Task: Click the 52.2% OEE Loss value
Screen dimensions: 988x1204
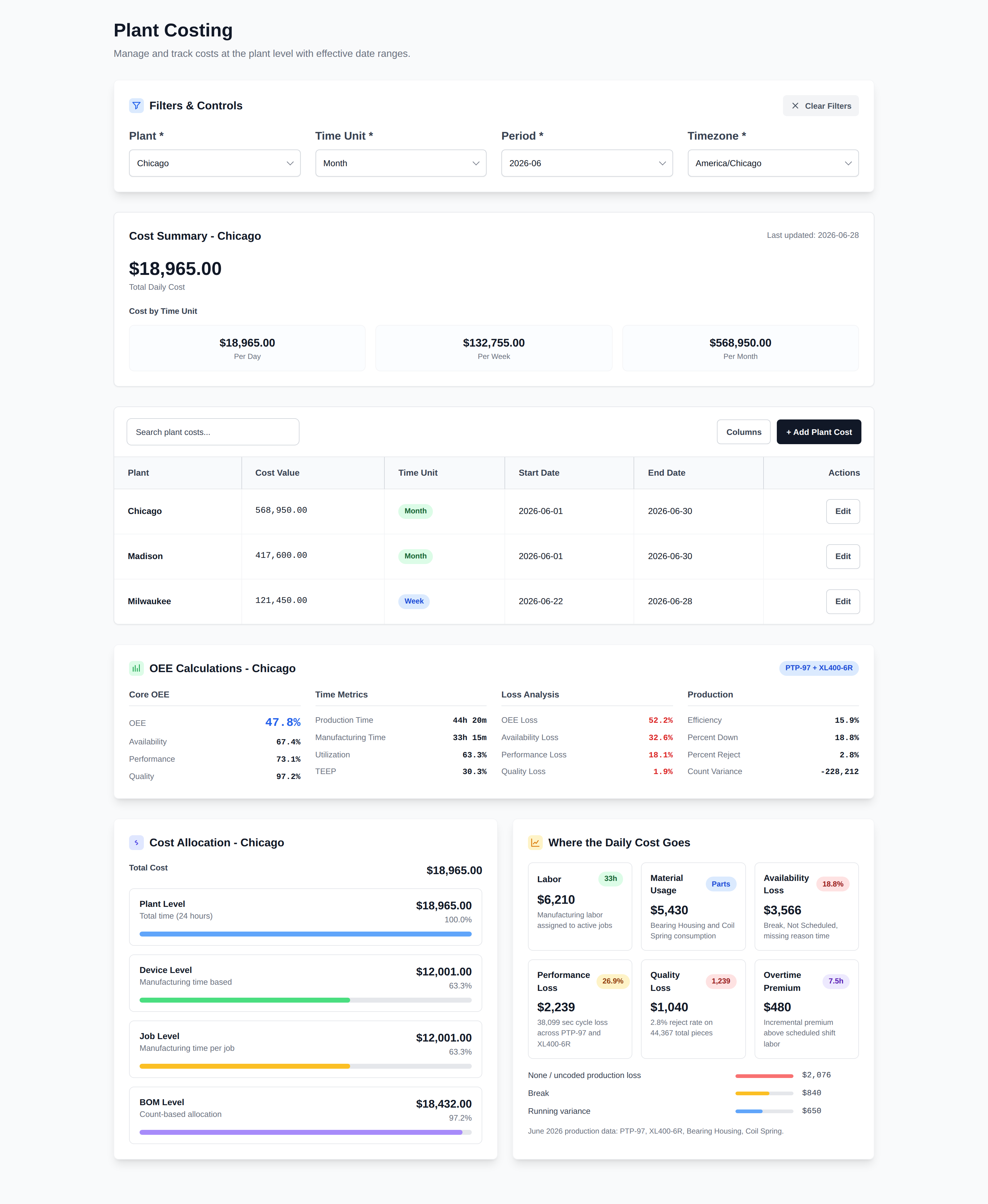Action: 660,720
